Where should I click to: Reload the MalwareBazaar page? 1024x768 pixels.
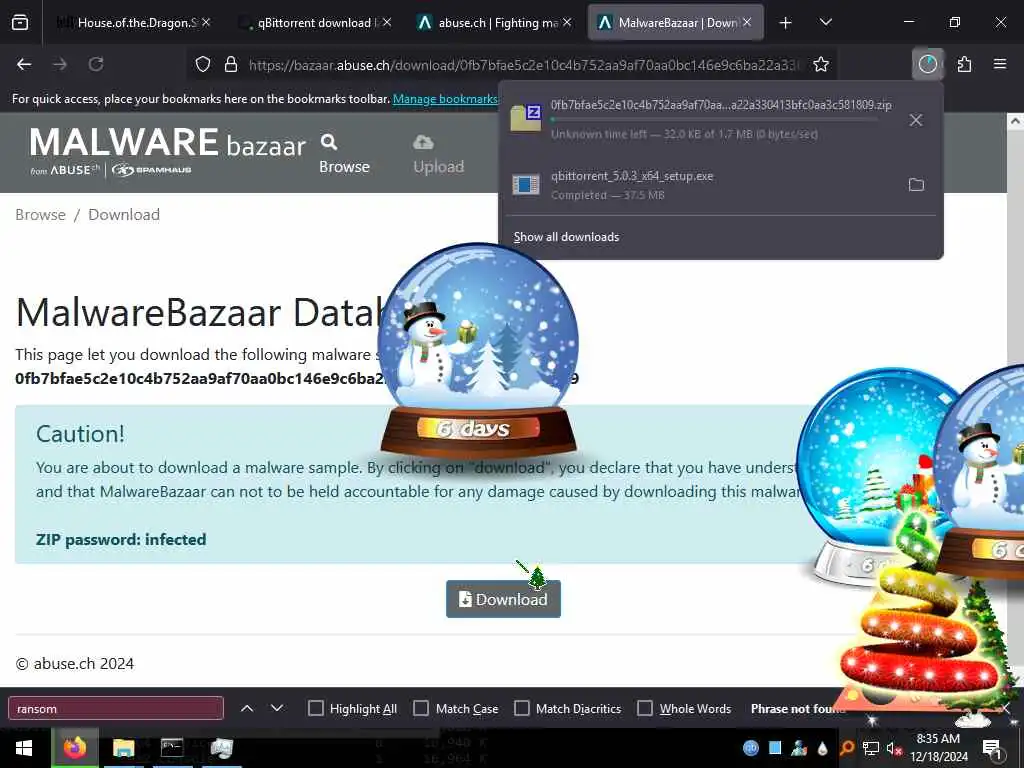(x=96, y=64)
